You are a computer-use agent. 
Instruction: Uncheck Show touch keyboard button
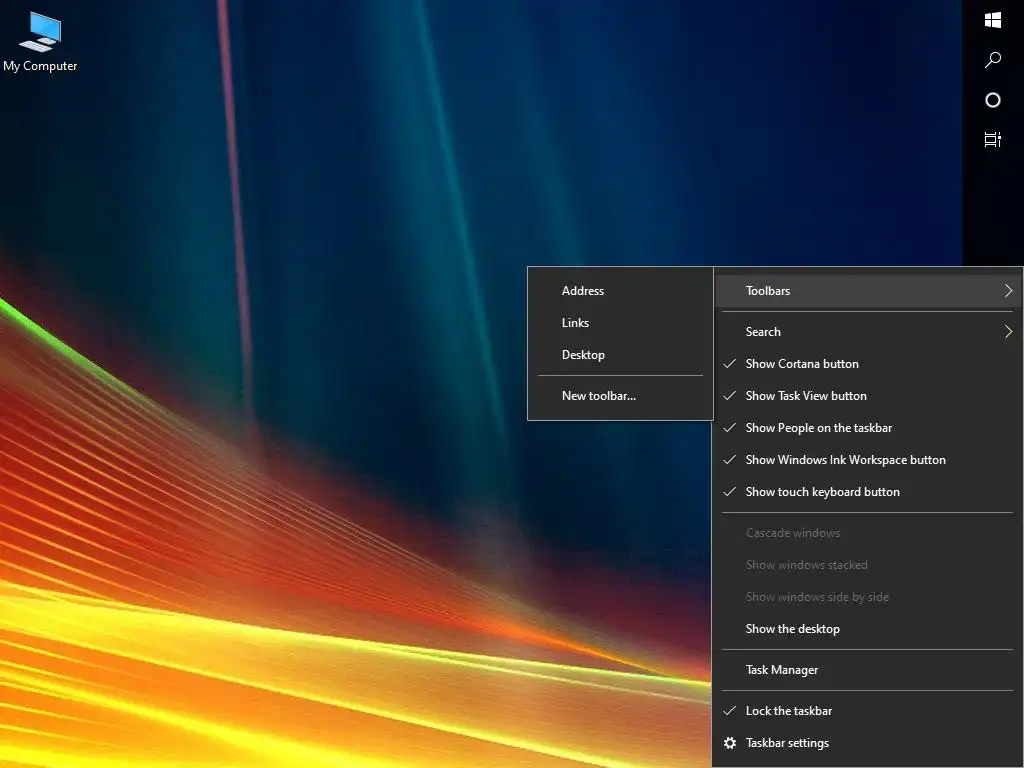(867, 492)
